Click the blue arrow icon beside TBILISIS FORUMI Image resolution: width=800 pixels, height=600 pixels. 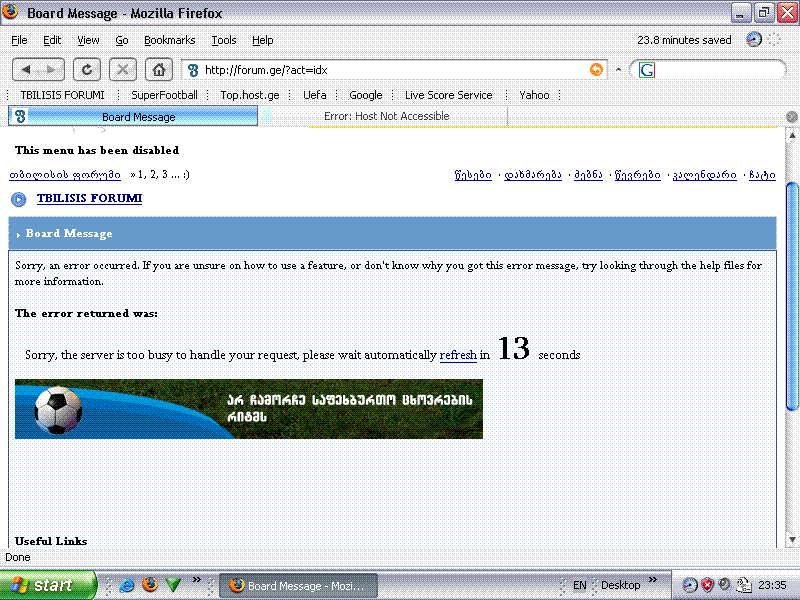click(19, 199)
